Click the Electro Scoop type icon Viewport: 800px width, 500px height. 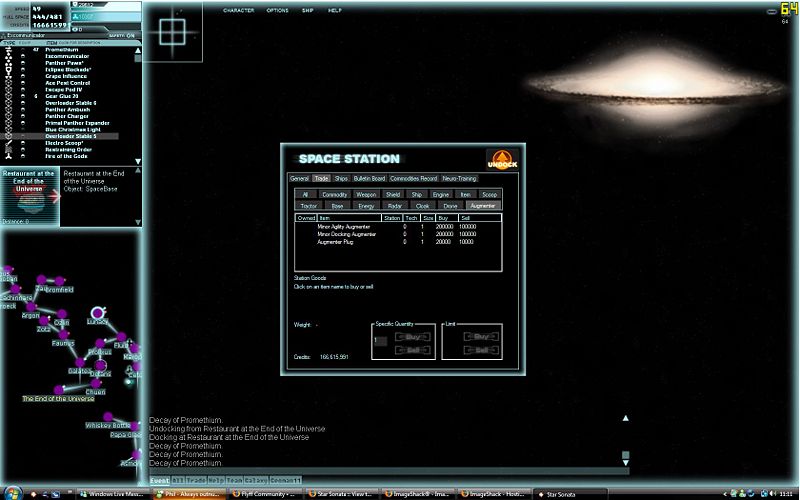pyautogui.click(x=8, y=143)
